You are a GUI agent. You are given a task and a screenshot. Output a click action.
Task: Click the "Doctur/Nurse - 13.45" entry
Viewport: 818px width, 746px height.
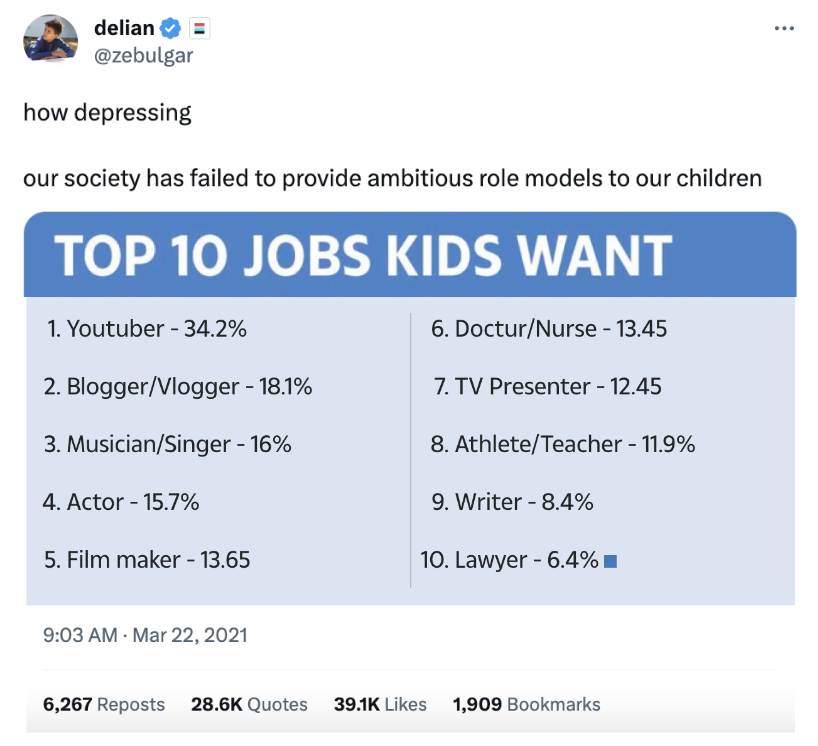[549, 329]
